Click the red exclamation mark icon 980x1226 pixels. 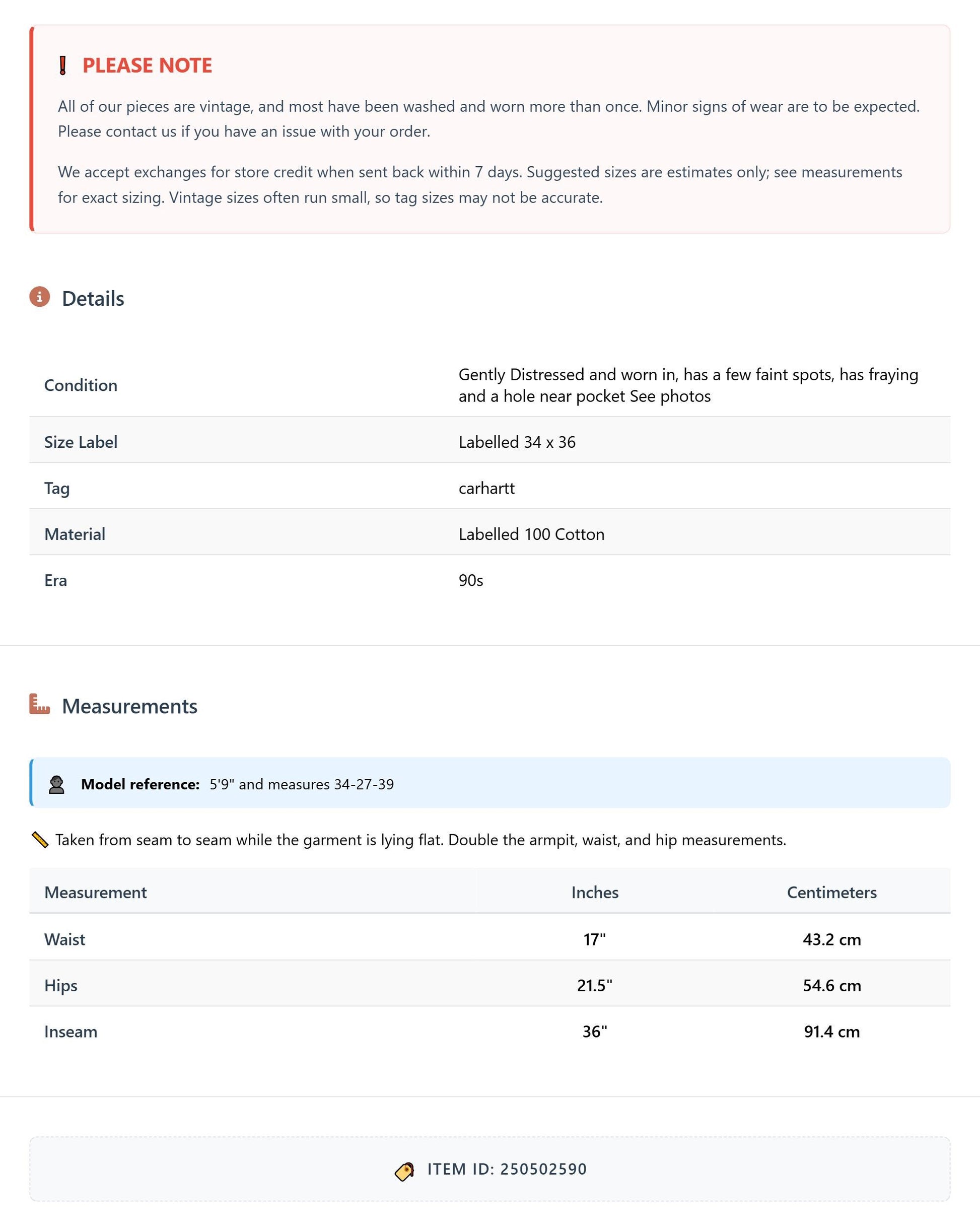[63, 65]
